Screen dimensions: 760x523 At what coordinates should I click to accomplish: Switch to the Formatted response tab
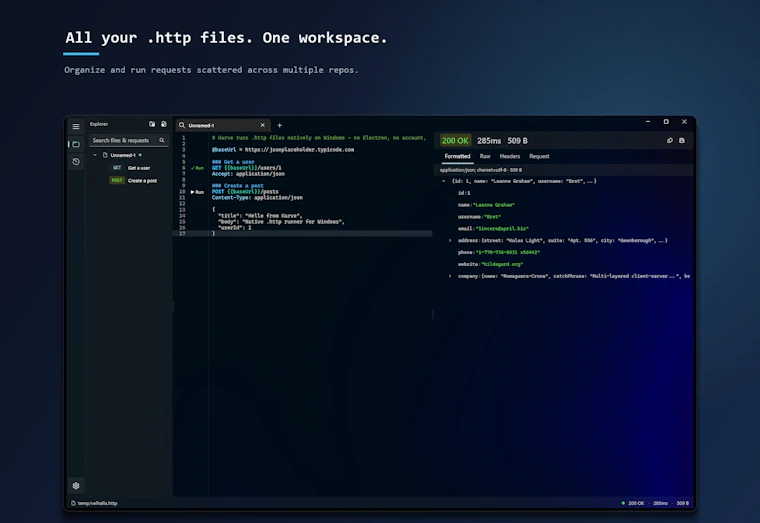pos(457,157)
